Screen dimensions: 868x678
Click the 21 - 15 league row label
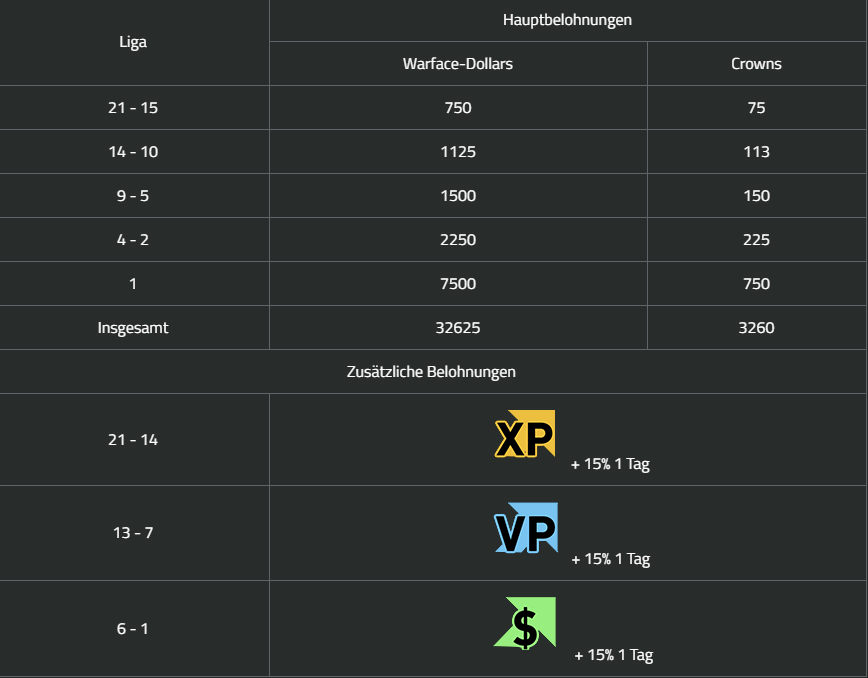[133, 107]
